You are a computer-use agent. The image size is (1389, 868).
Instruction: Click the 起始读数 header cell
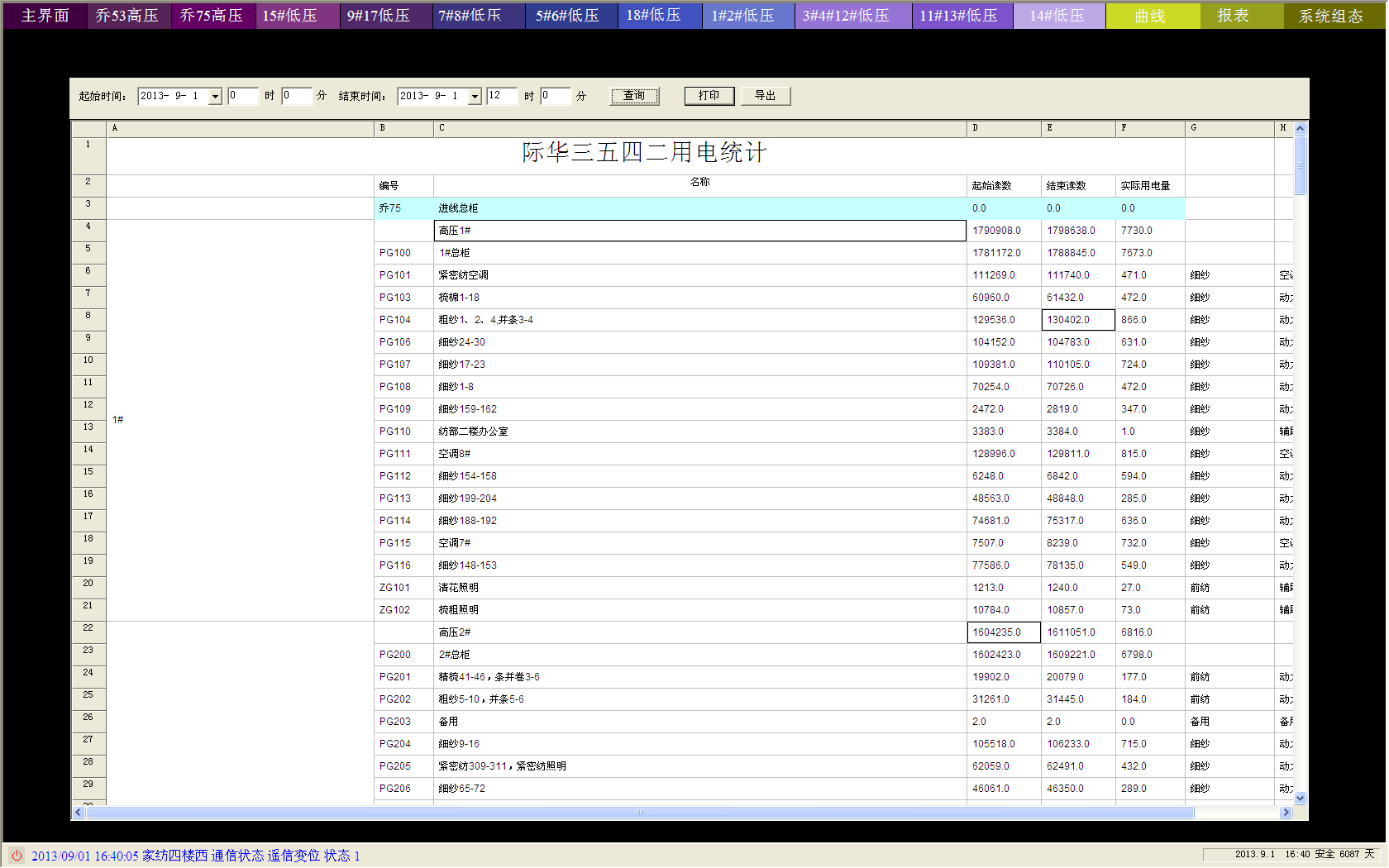(x=1004, y=186)
